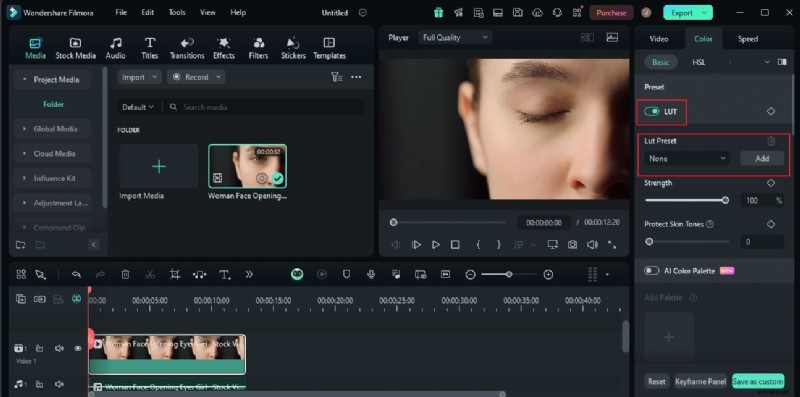
Task: Open the media panel more options
Action: click(356, 77)
